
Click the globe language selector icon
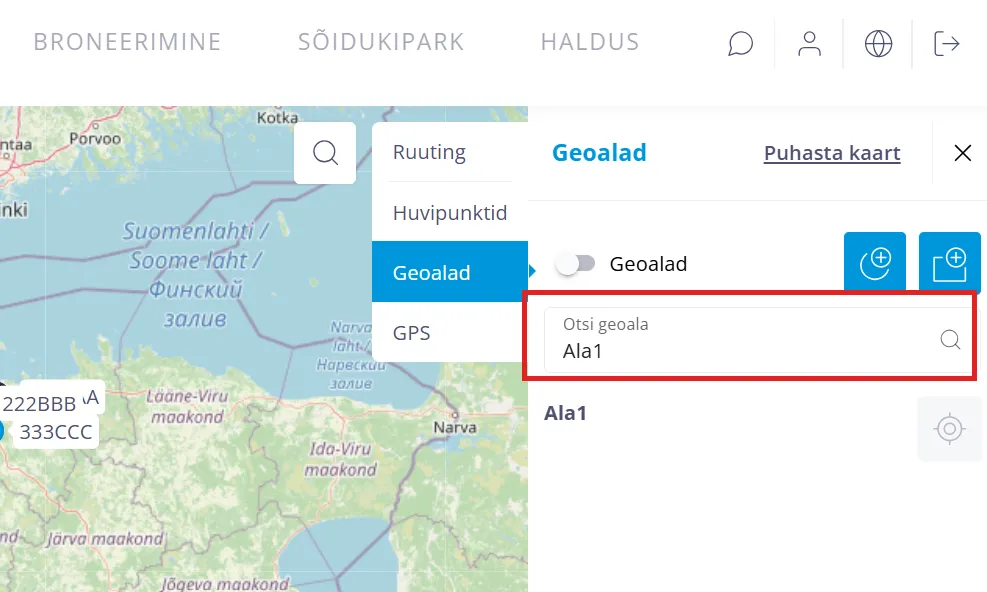878,44
